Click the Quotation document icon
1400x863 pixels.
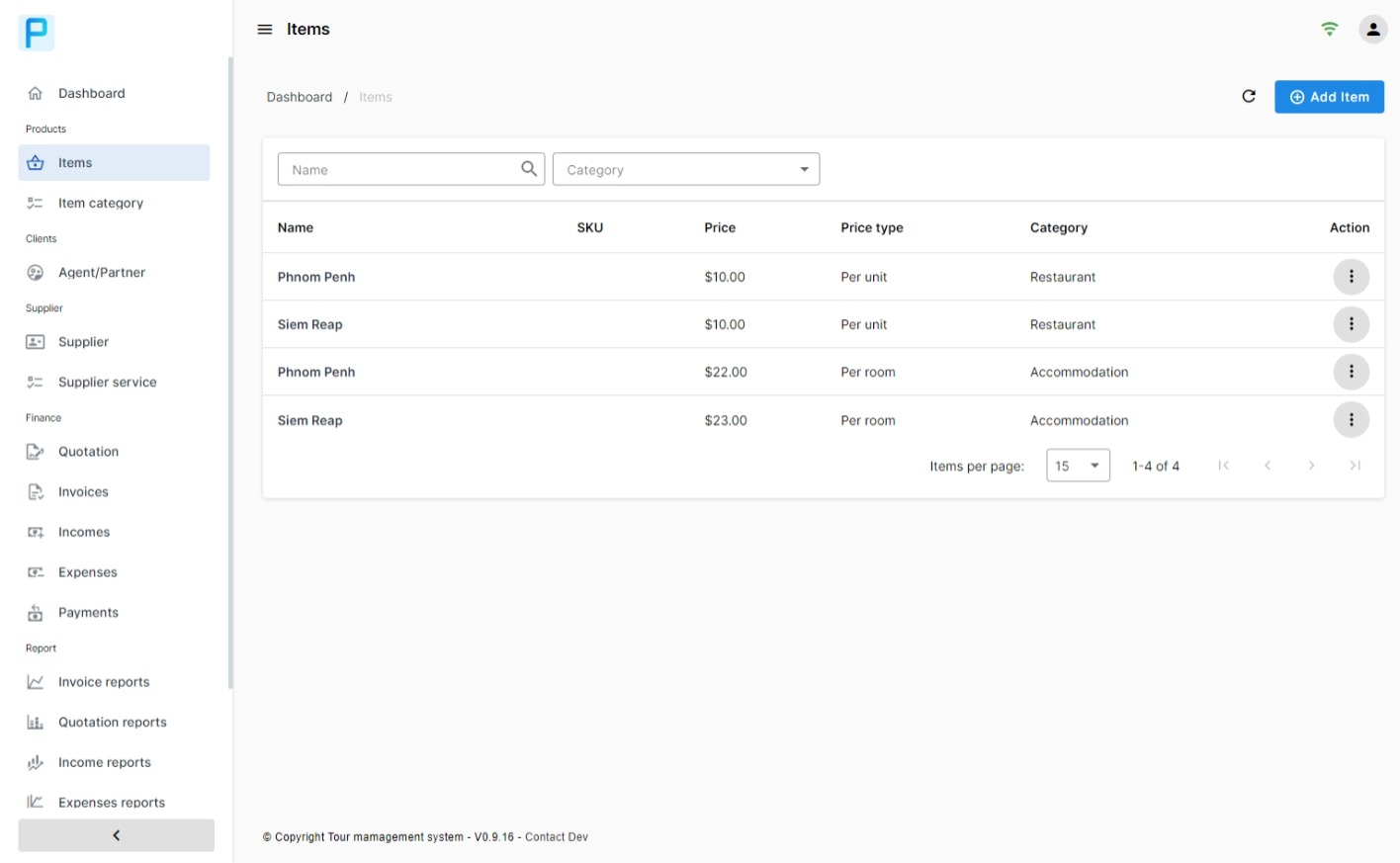pyautogui.click(x=36, y=452)
